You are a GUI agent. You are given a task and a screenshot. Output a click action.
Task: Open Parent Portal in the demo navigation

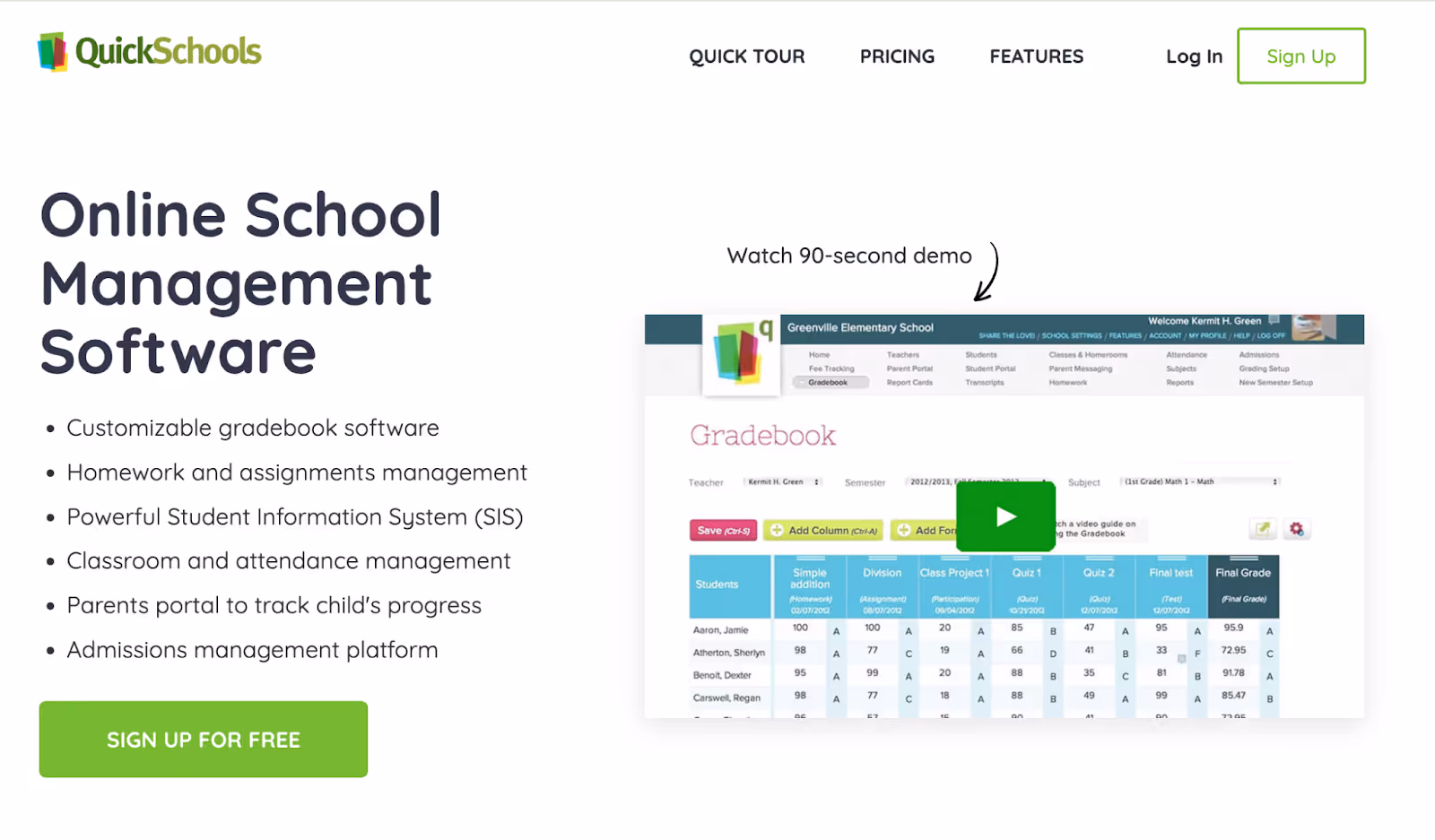click(909, 368)
